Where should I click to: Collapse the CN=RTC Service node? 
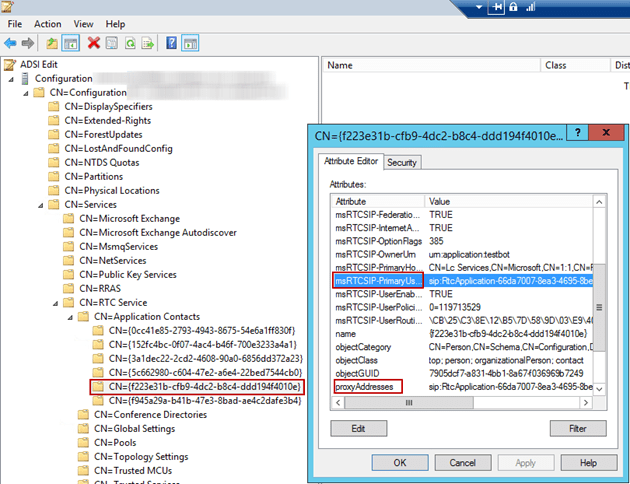54,302
